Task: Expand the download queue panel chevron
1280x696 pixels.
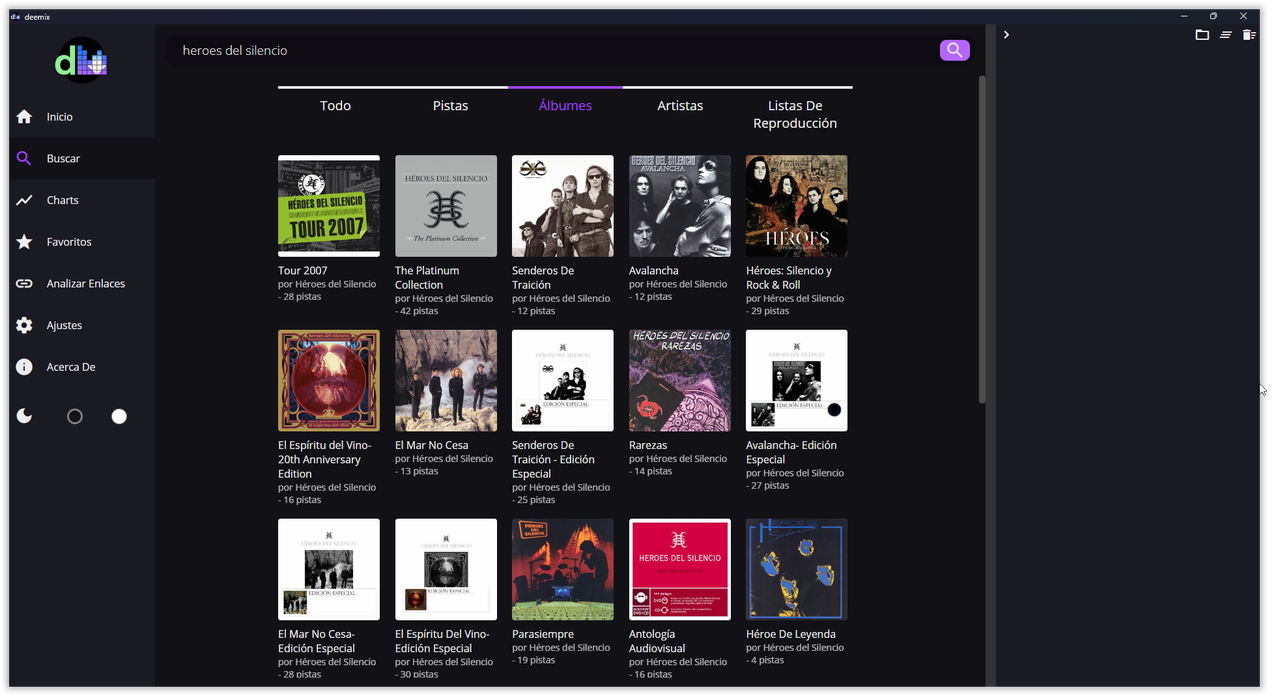Action: pyautogui.click(x=1006, y=35)
